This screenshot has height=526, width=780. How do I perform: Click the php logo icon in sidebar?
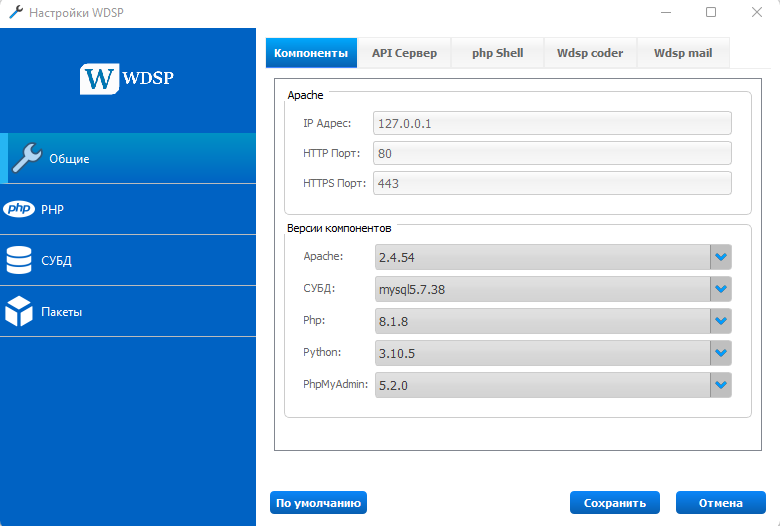point(19,209)
